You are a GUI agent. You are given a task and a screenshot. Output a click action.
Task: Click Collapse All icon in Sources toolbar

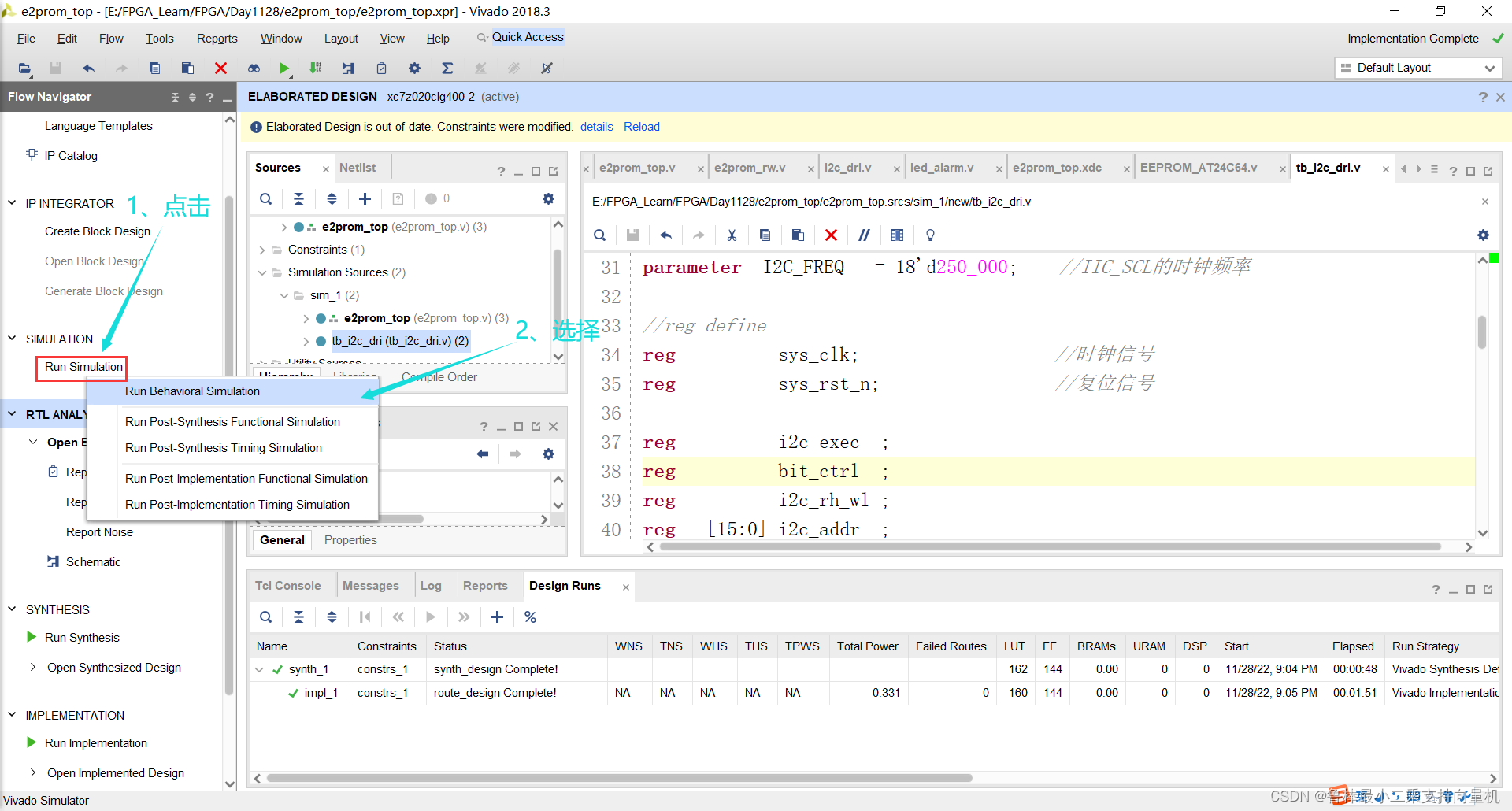point(298,199)
